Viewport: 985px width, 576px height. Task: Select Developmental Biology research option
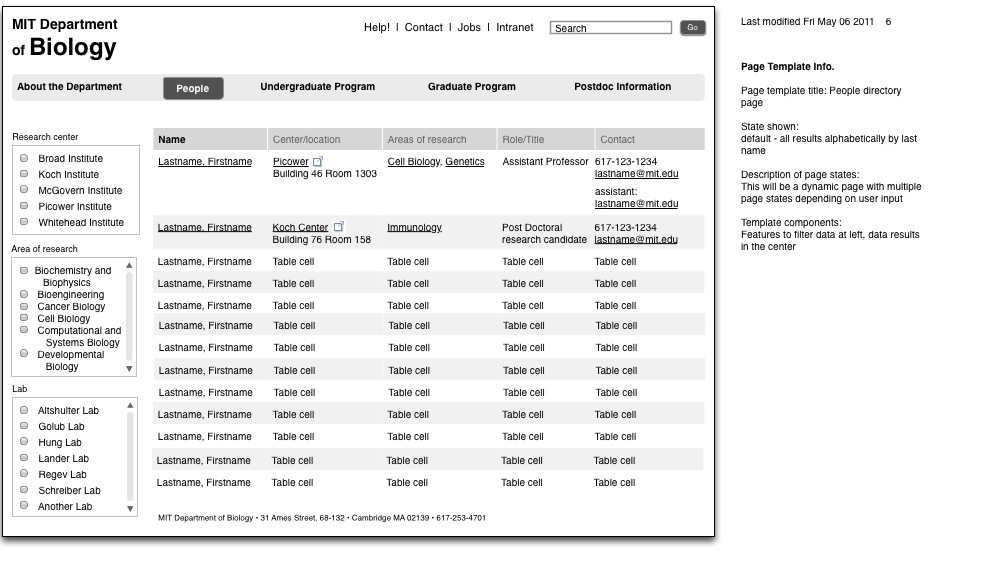pyautogui.click(x=24, y=354)
